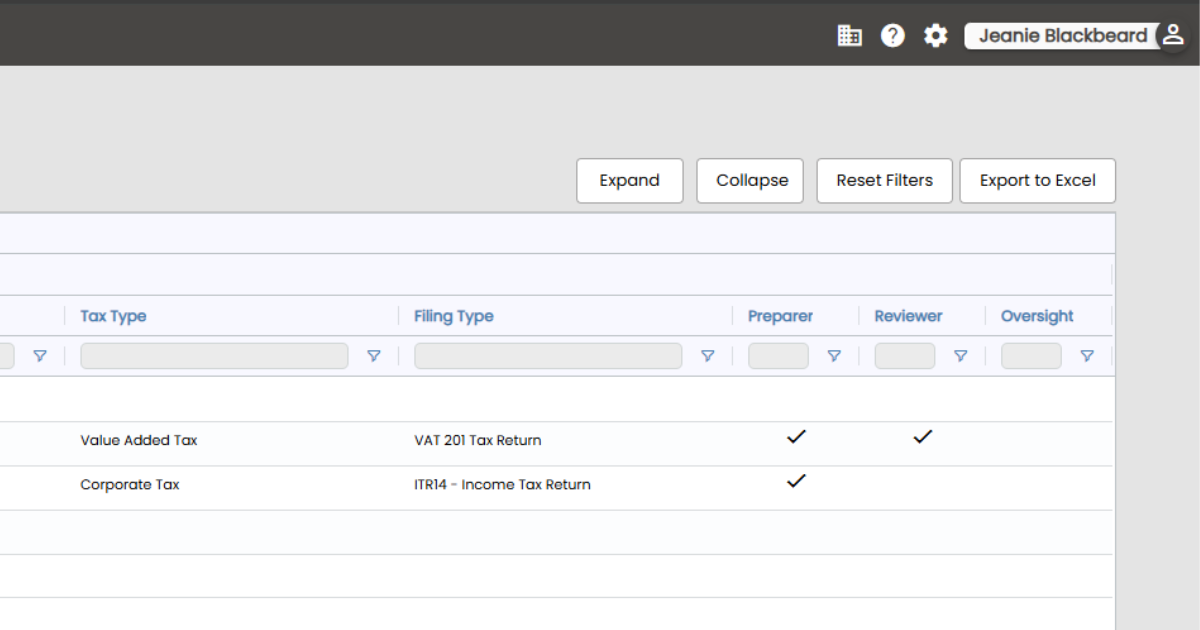The image size is (1200, 630).
Task: Open the settings gear icon
Action: coord(935,36)
